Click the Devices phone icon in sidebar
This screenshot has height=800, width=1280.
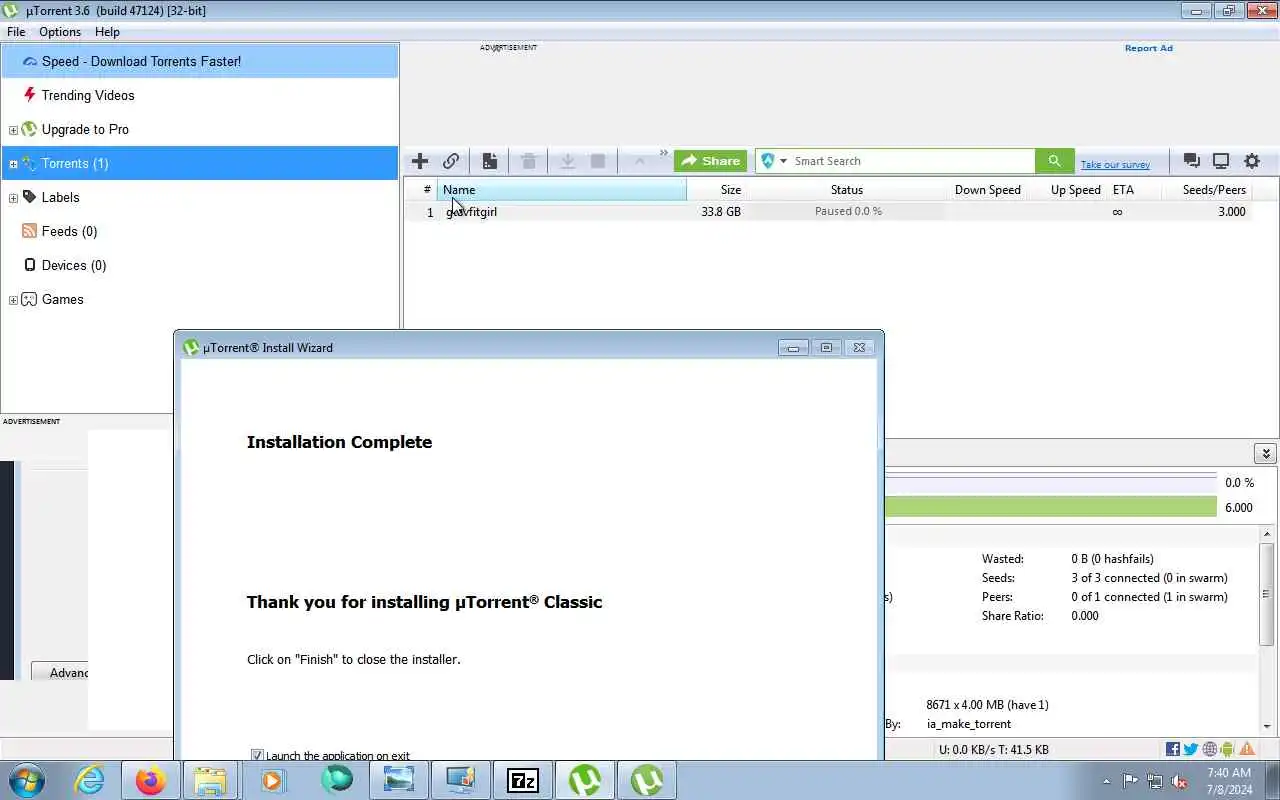click(x=29, y=265)
